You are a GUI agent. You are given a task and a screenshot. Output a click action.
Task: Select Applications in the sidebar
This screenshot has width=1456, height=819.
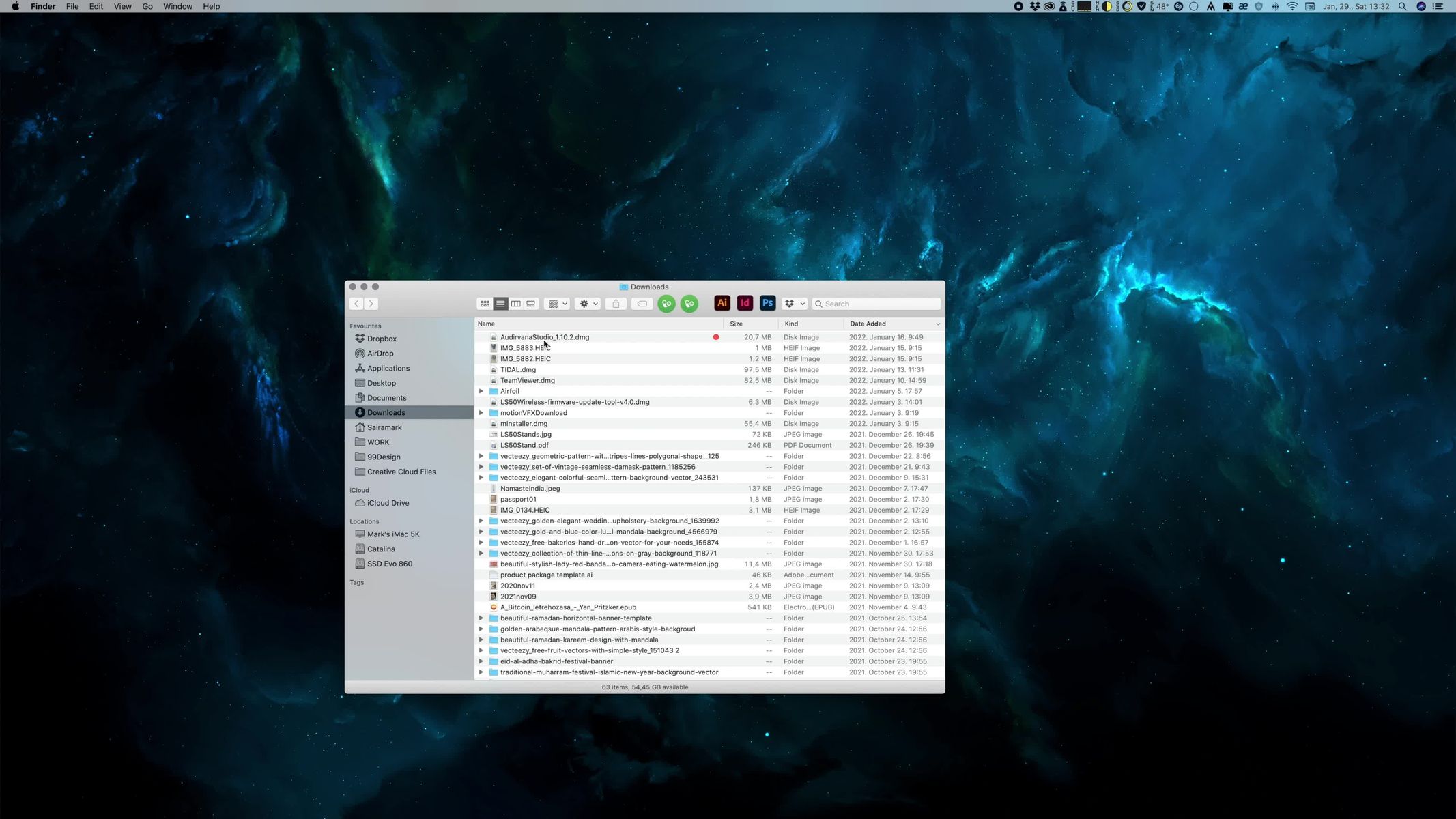tap(388, 369)
